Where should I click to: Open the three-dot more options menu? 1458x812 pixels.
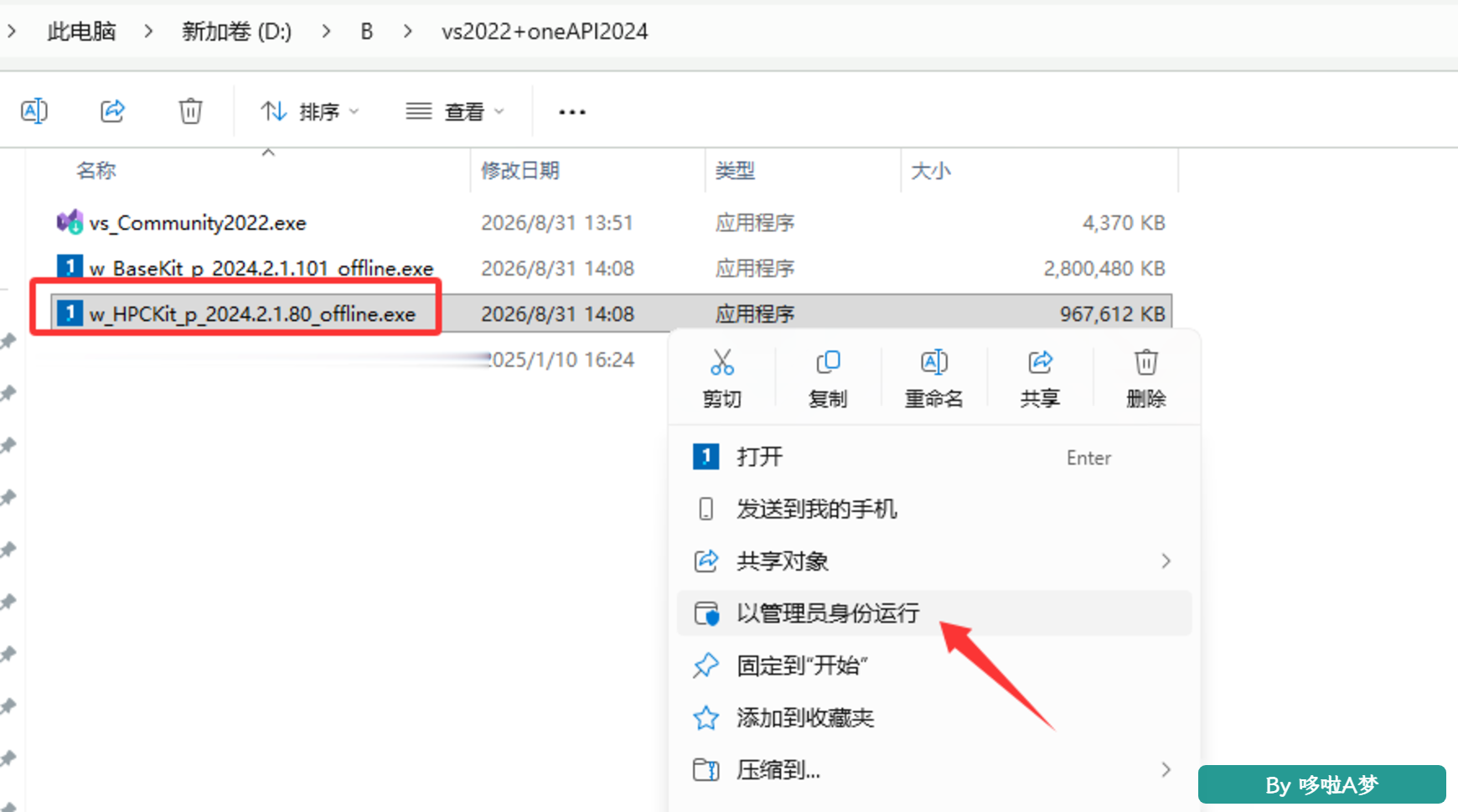coord(572,111)
